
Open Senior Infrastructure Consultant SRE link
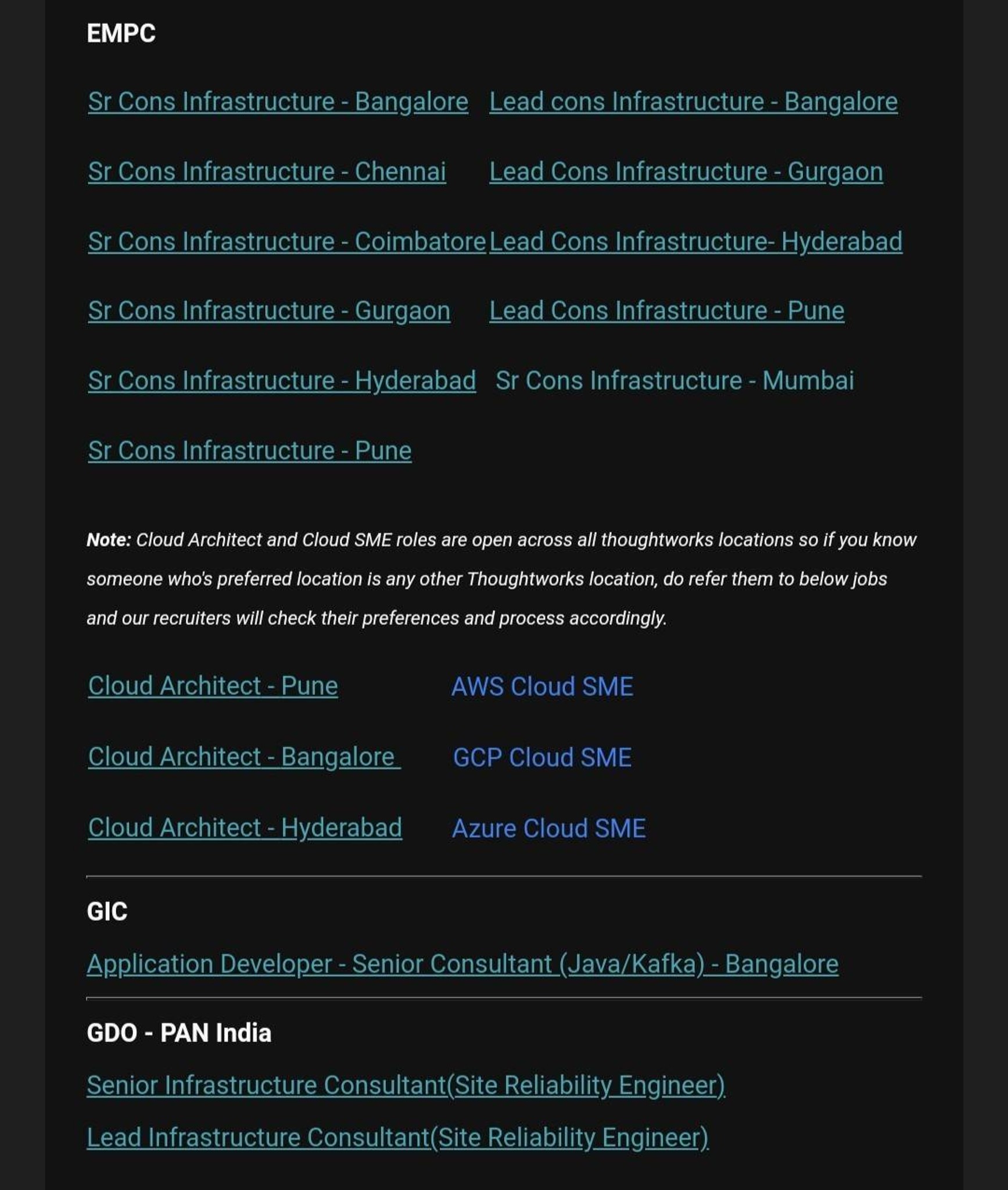tap(406, 1086)
